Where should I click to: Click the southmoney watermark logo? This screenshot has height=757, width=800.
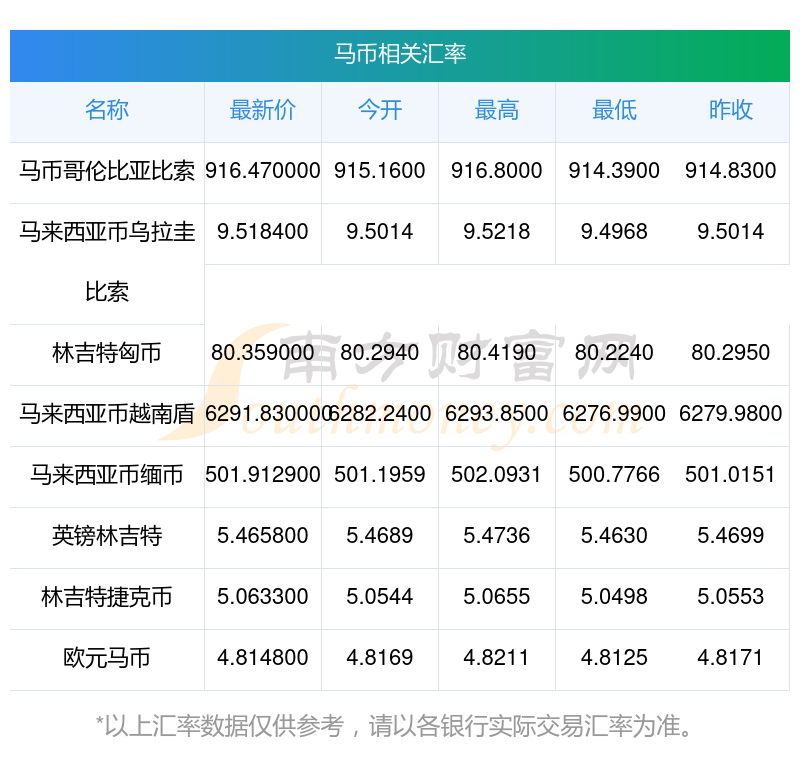click(x=400, y=390)
